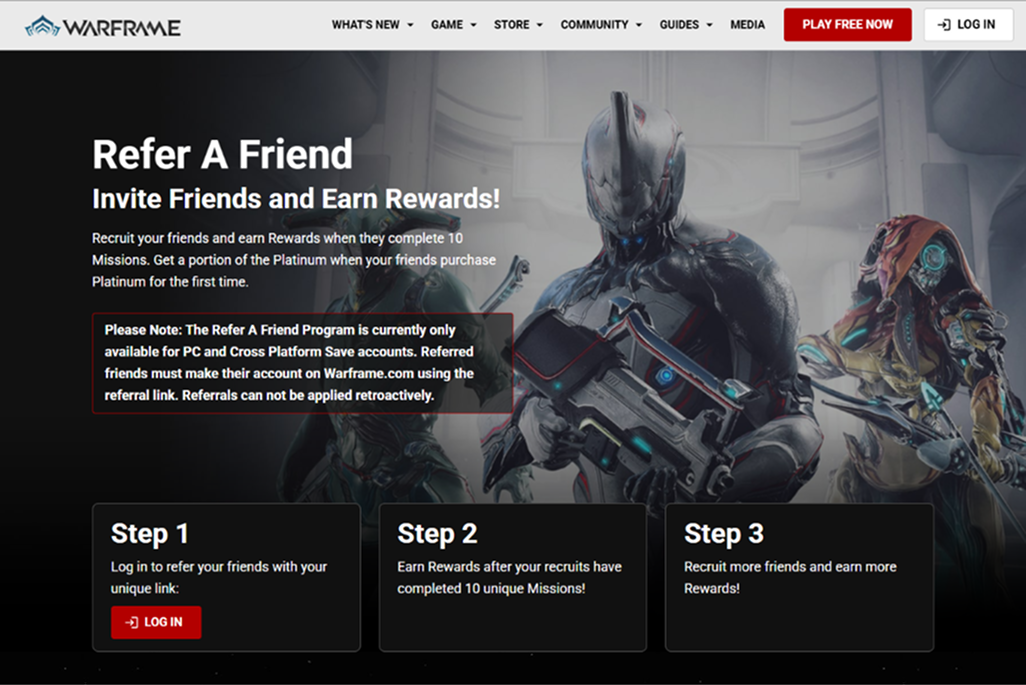Viewport: 1026px width, 685px height.
Task: Click the Play Free Now button
Action: point(847,24)
